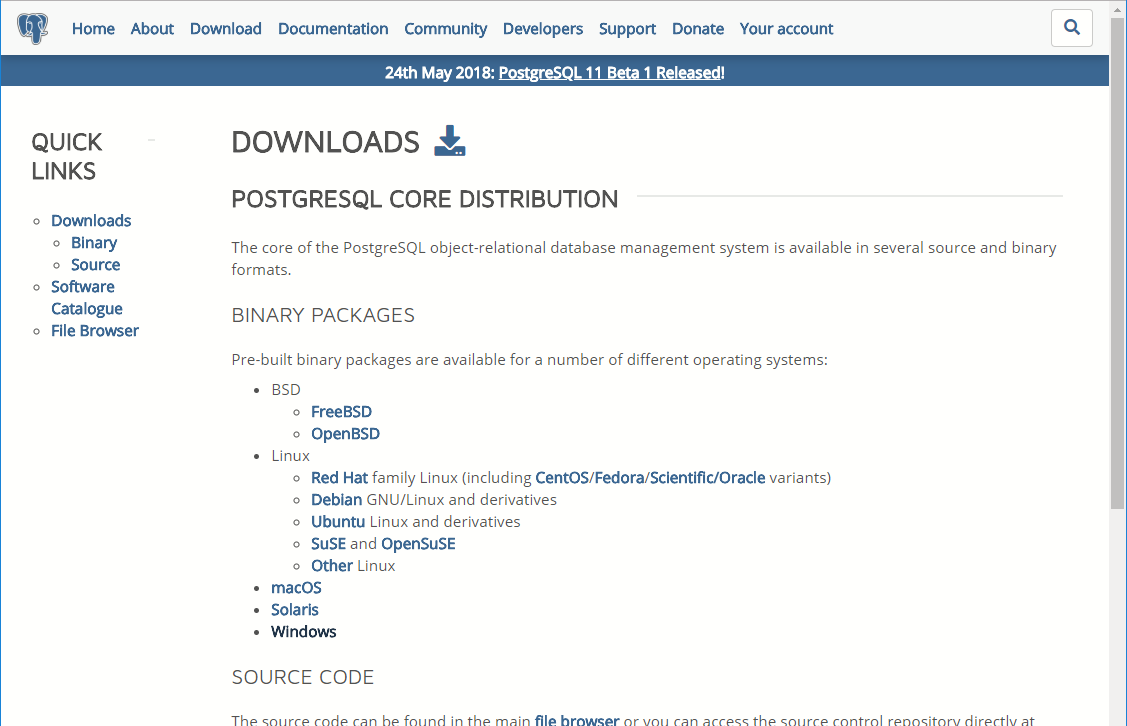Open Other Linux packages link

coord(332,566)
